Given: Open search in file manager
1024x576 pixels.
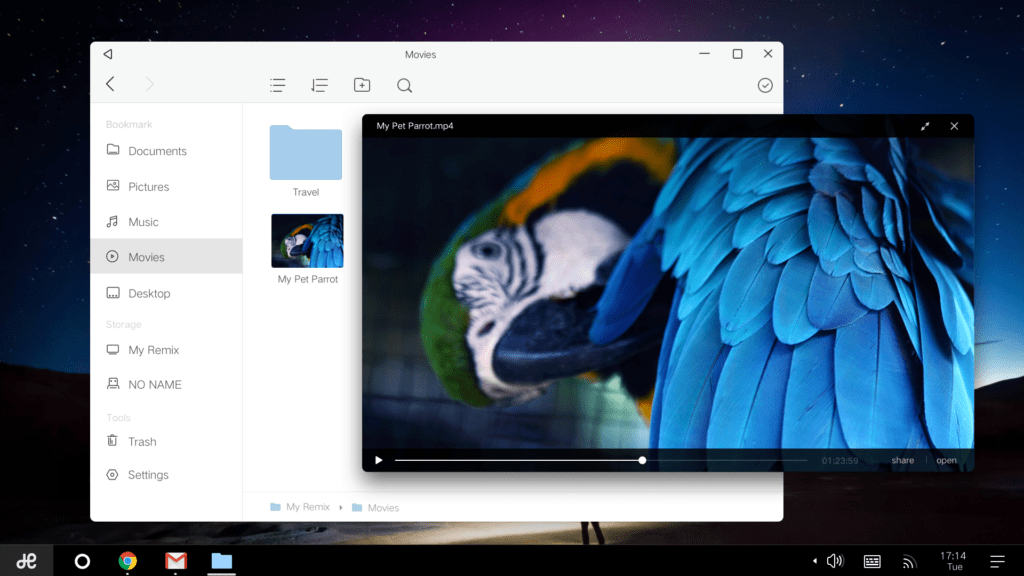Looking at the screenshot, I should [x=404, y=86].
